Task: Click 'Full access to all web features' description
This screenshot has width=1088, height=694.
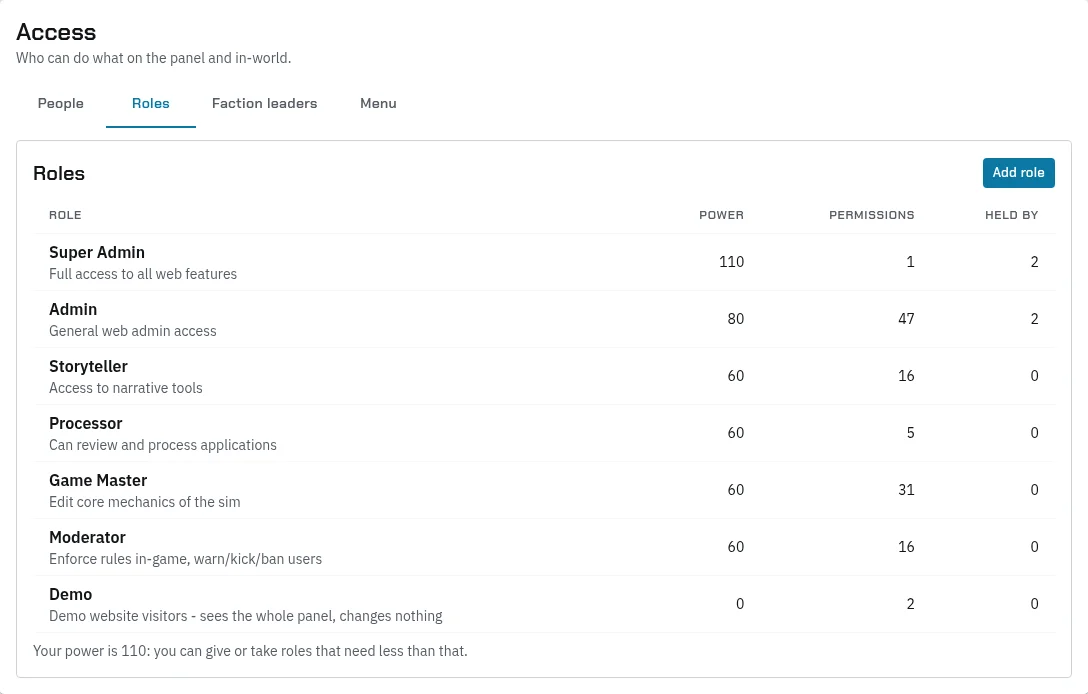Action: pos(143,274)
